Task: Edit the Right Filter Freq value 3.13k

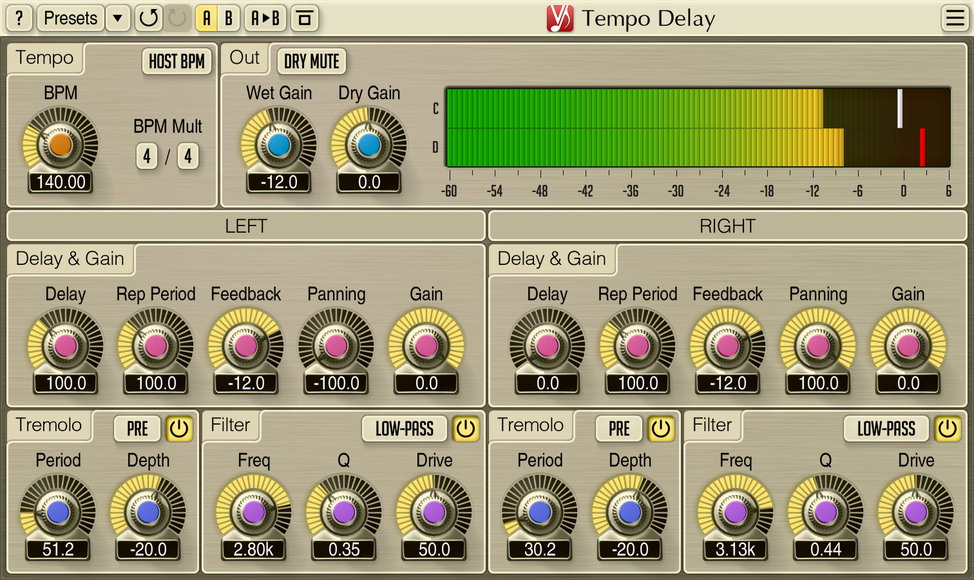Action: click(x=735, y=550)
